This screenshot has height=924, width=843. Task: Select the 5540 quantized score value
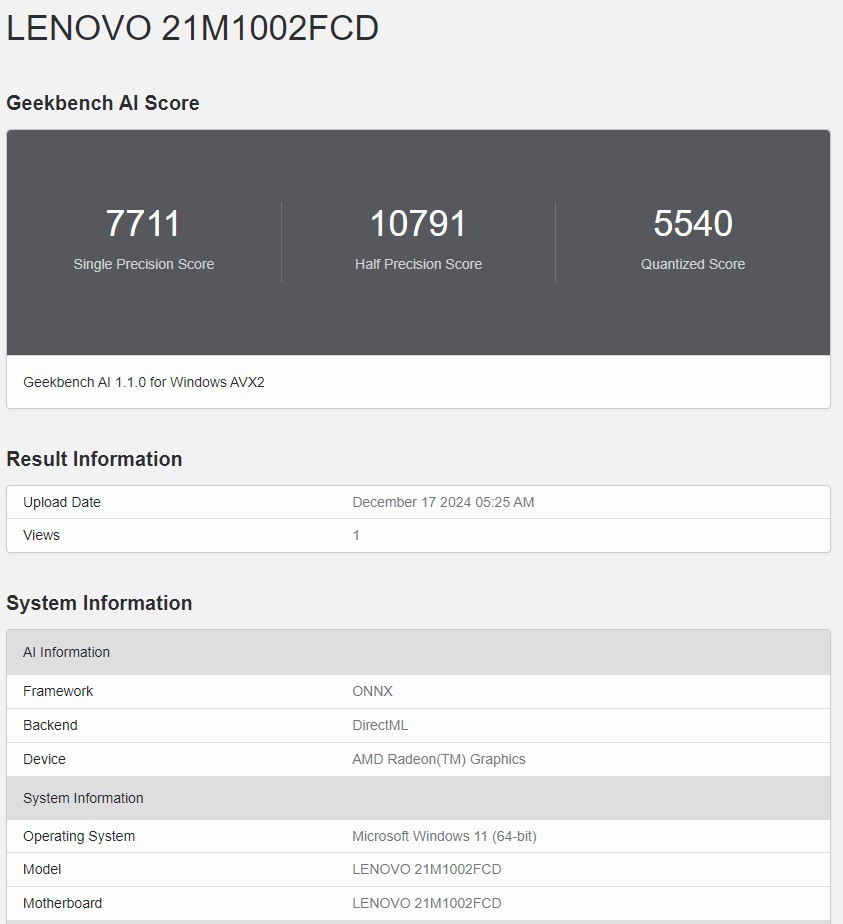(x=693, y=223)
